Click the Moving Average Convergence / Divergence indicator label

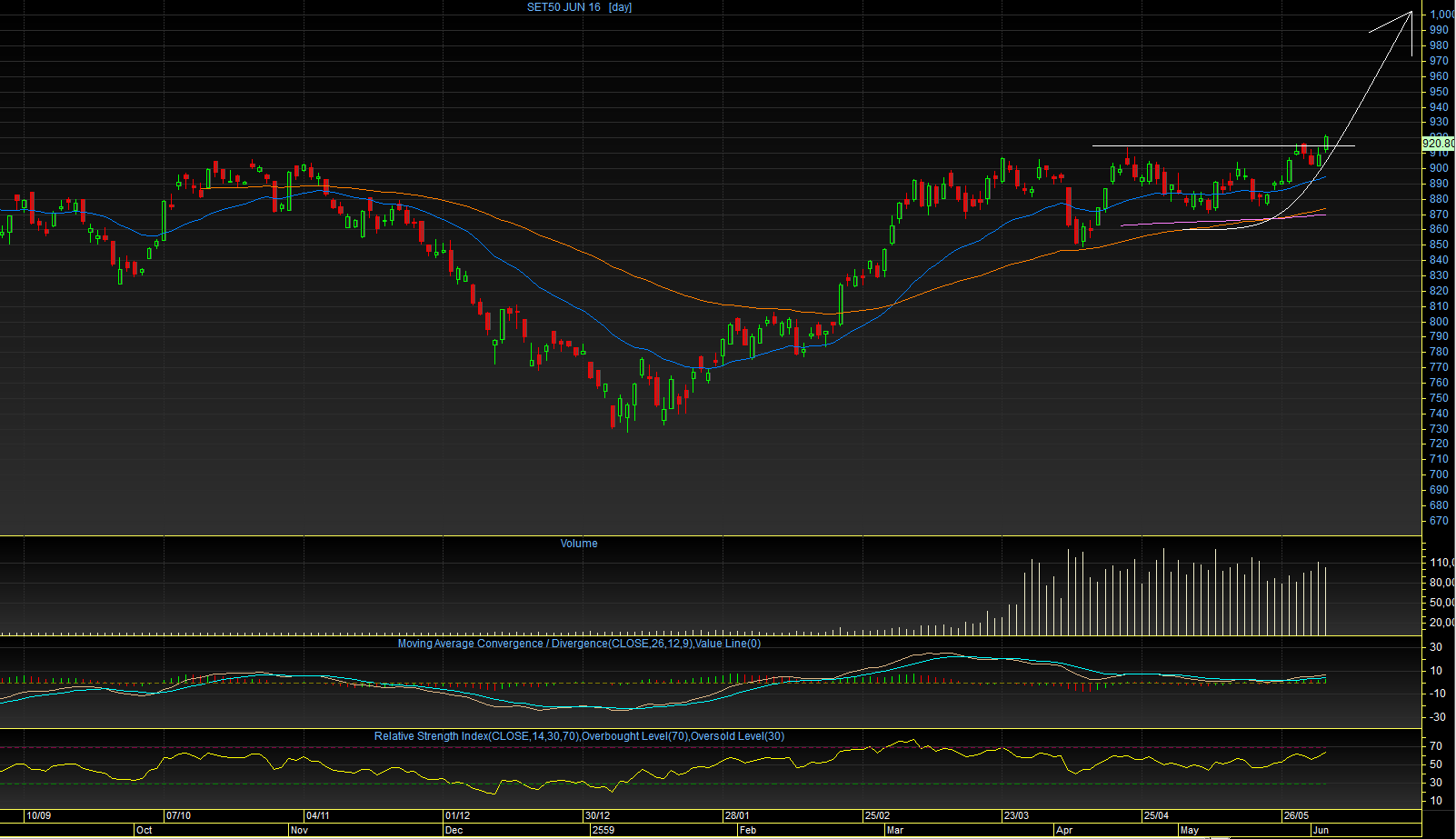(x=579, y=644)
